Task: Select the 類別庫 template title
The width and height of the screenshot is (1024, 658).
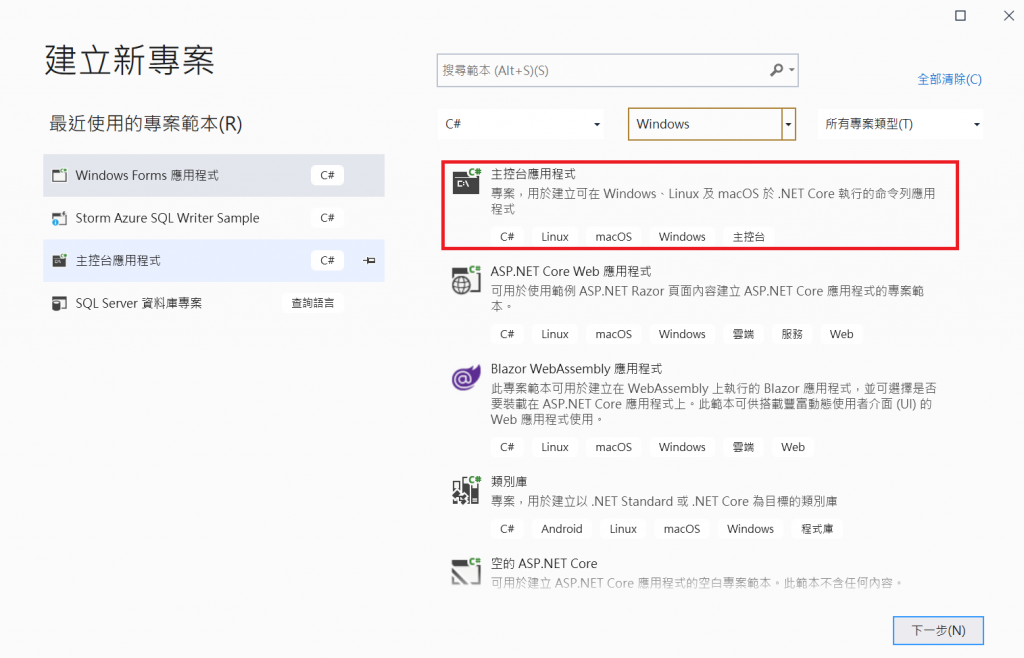Action: pos(509,482)
